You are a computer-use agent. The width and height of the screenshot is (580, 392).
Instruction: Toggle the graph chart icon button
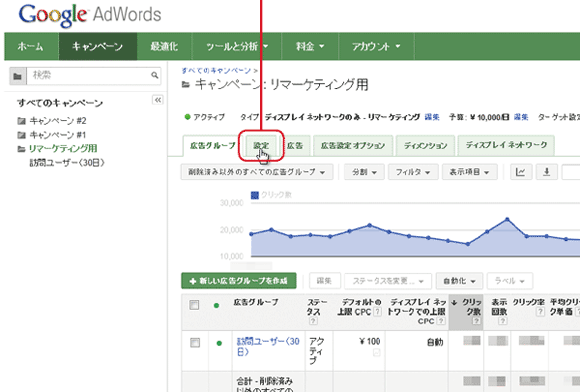520,172
